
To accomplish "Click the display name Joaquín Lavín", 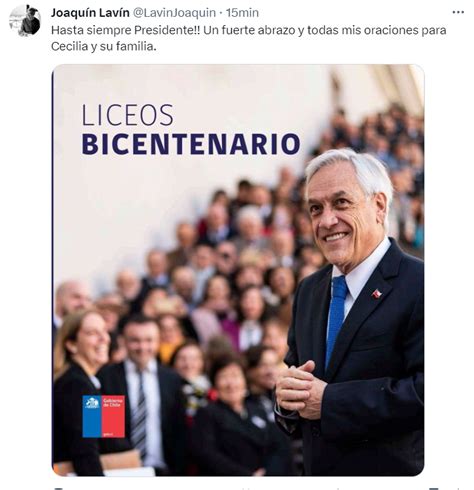I will tap(90, 13).
